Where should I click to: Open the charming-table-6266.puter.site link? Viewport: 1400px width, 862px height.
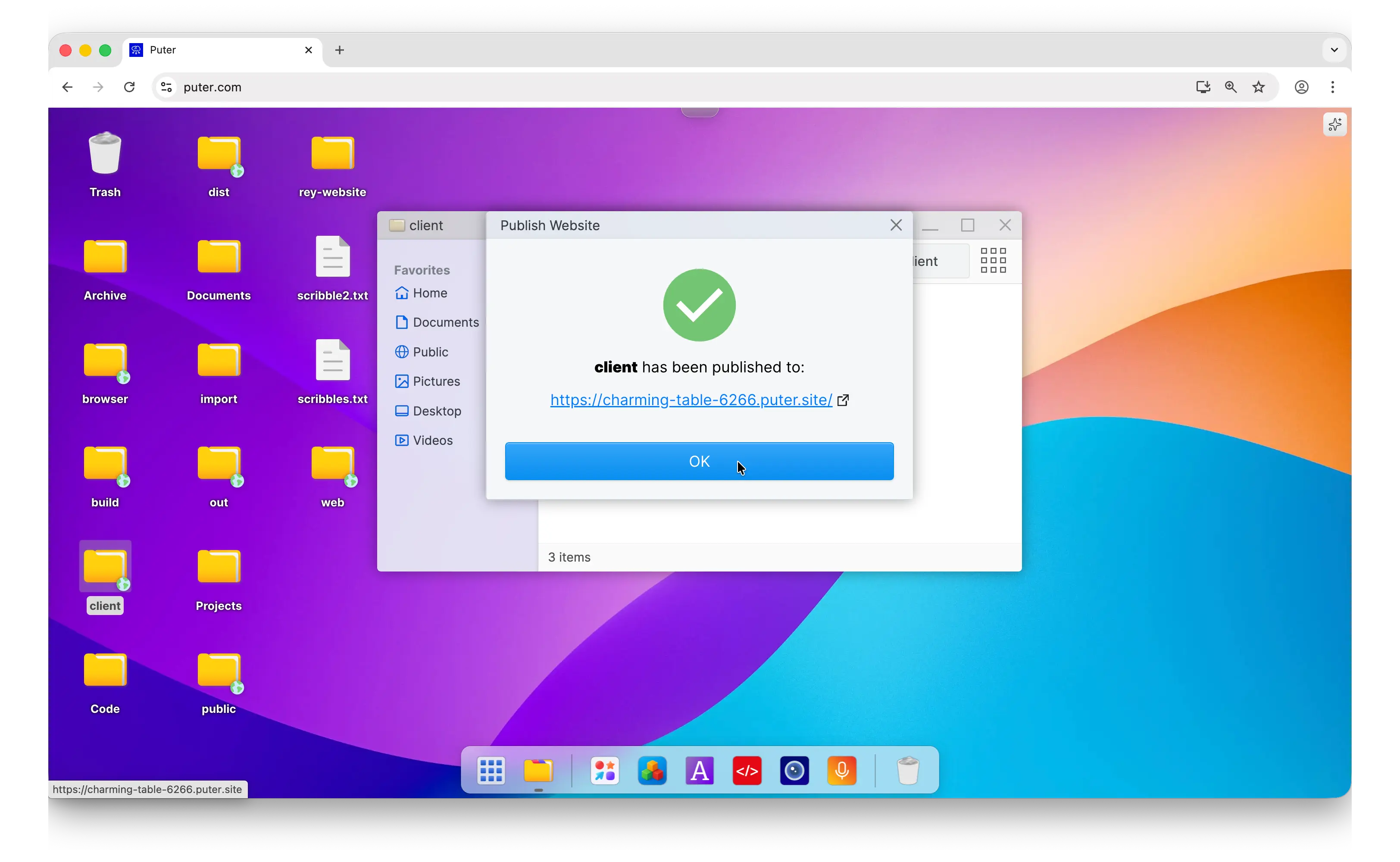691,400
